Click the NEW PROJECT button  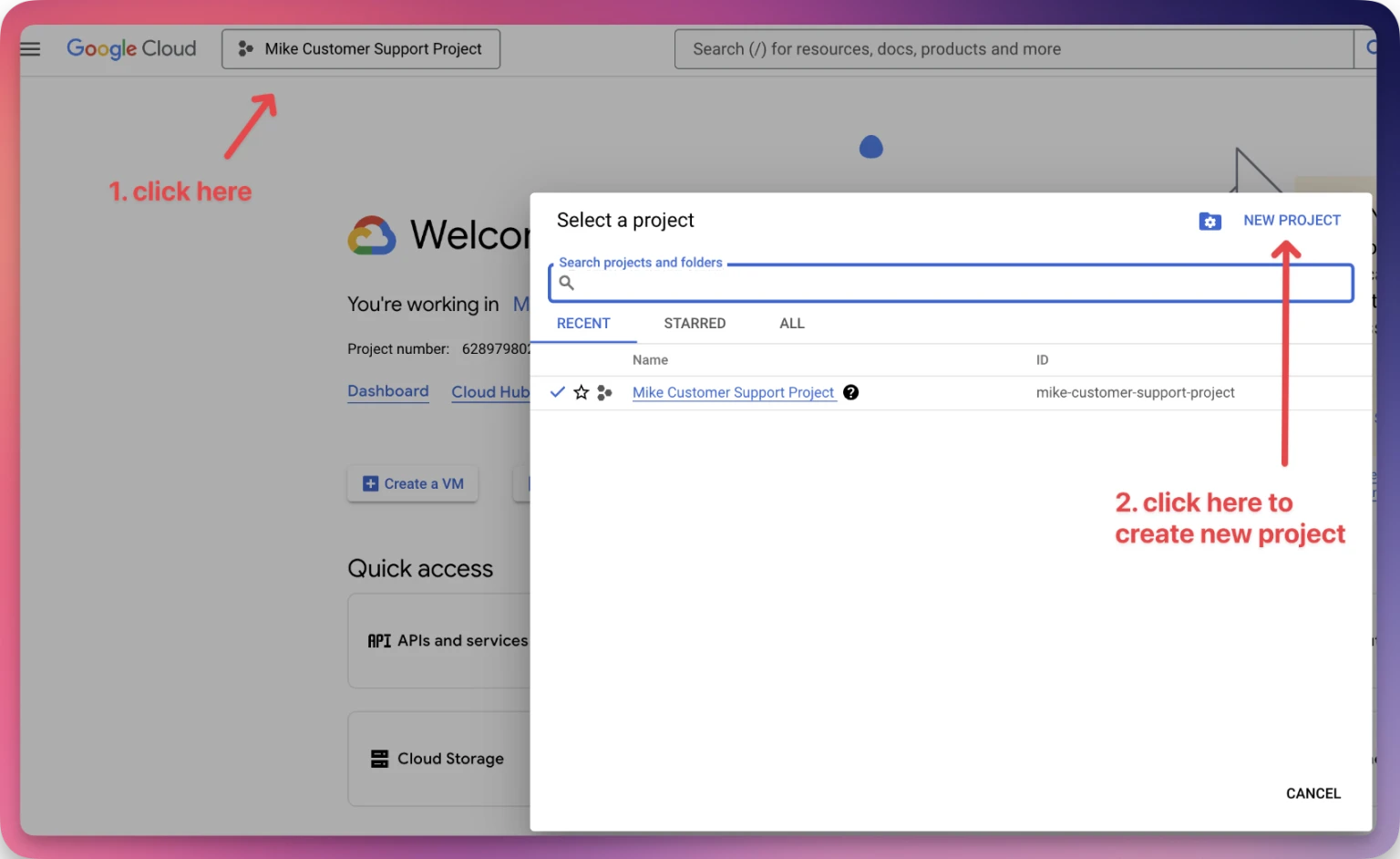1292,221
